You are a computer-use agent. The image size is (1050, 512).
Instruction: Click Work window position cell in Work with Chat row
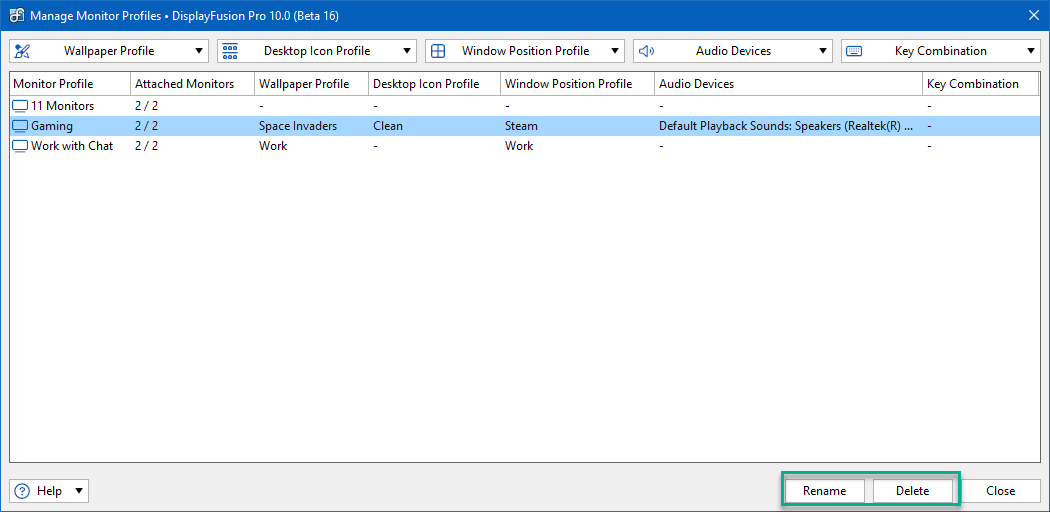click(x=519, y=146)
